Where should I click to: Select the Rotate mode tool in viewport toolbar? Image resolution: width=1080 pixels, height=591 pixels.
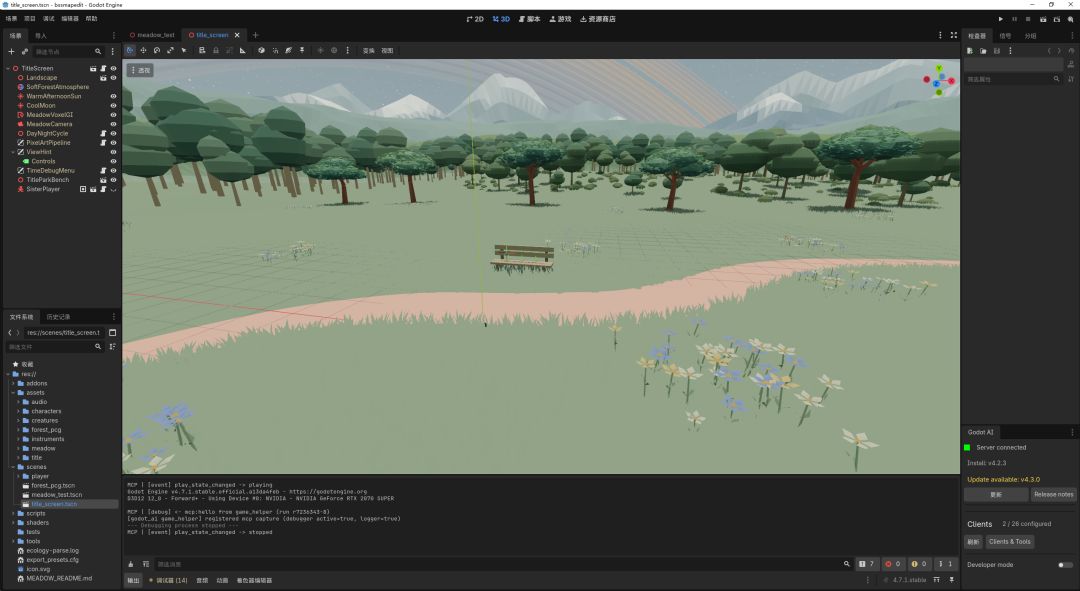pyautogui.click(x=157, y=50)
